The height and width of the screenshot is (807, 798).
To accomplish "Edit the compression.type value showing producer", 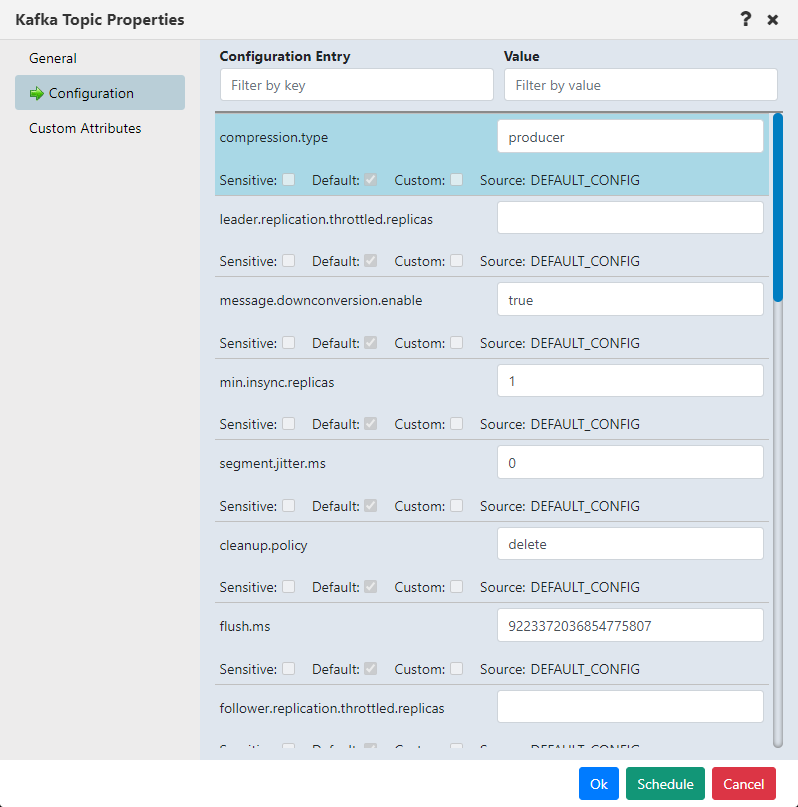I will [x=630, y=135].
